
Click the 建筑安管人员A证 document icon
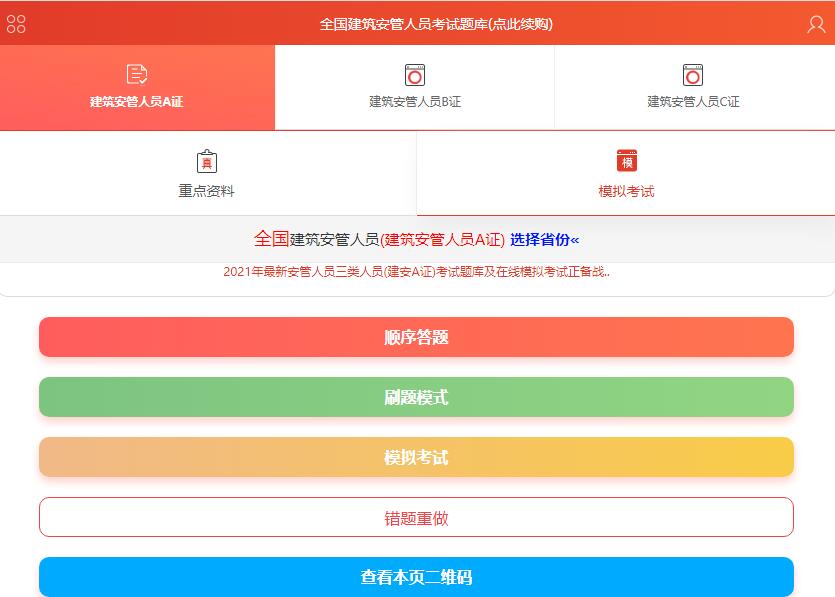(x=137, y=74)
